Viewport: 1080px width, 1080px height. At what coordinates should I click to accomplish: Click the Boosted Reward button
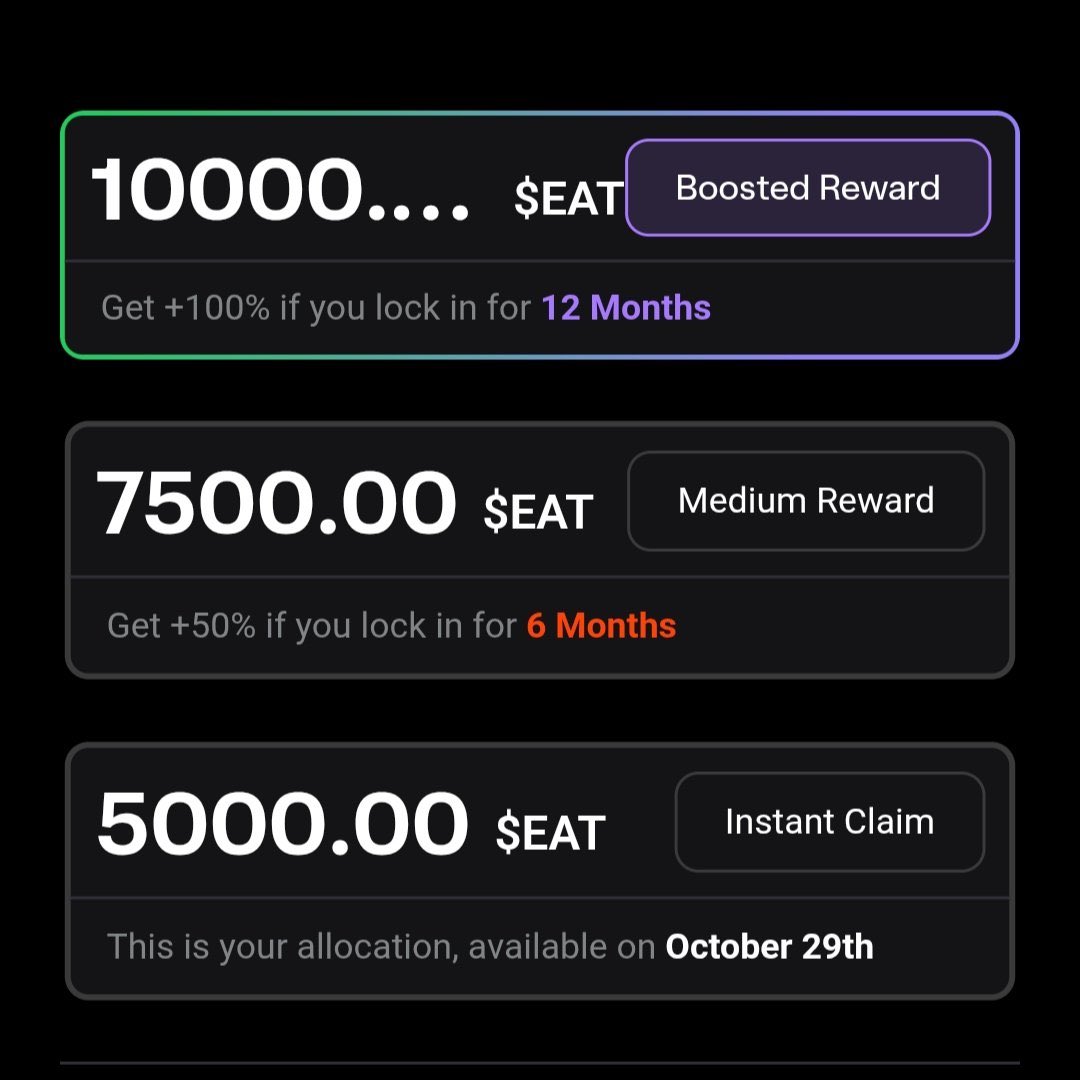pyautogui.click(x=808, y=188)
